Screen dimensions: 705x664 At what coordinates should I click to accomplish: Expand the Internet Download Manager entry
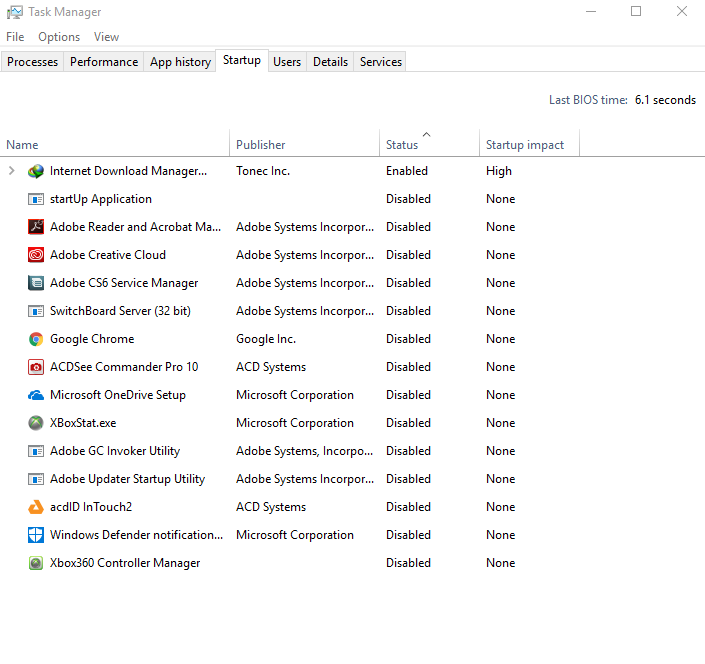pos(12,171)
